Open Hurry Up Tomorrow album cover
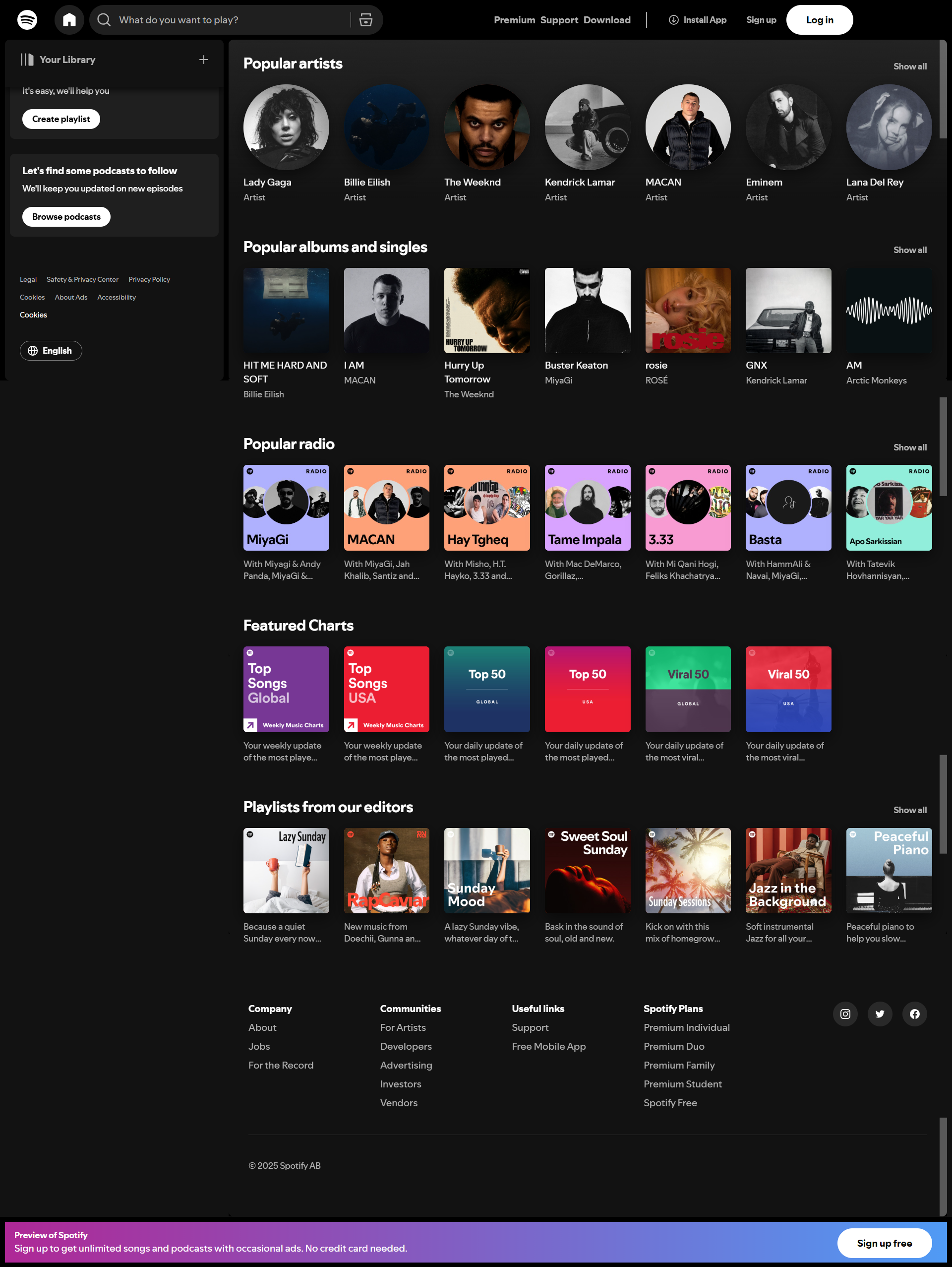Image resolution: width=952 pixels, height=1267 pixels. [487, 311]
